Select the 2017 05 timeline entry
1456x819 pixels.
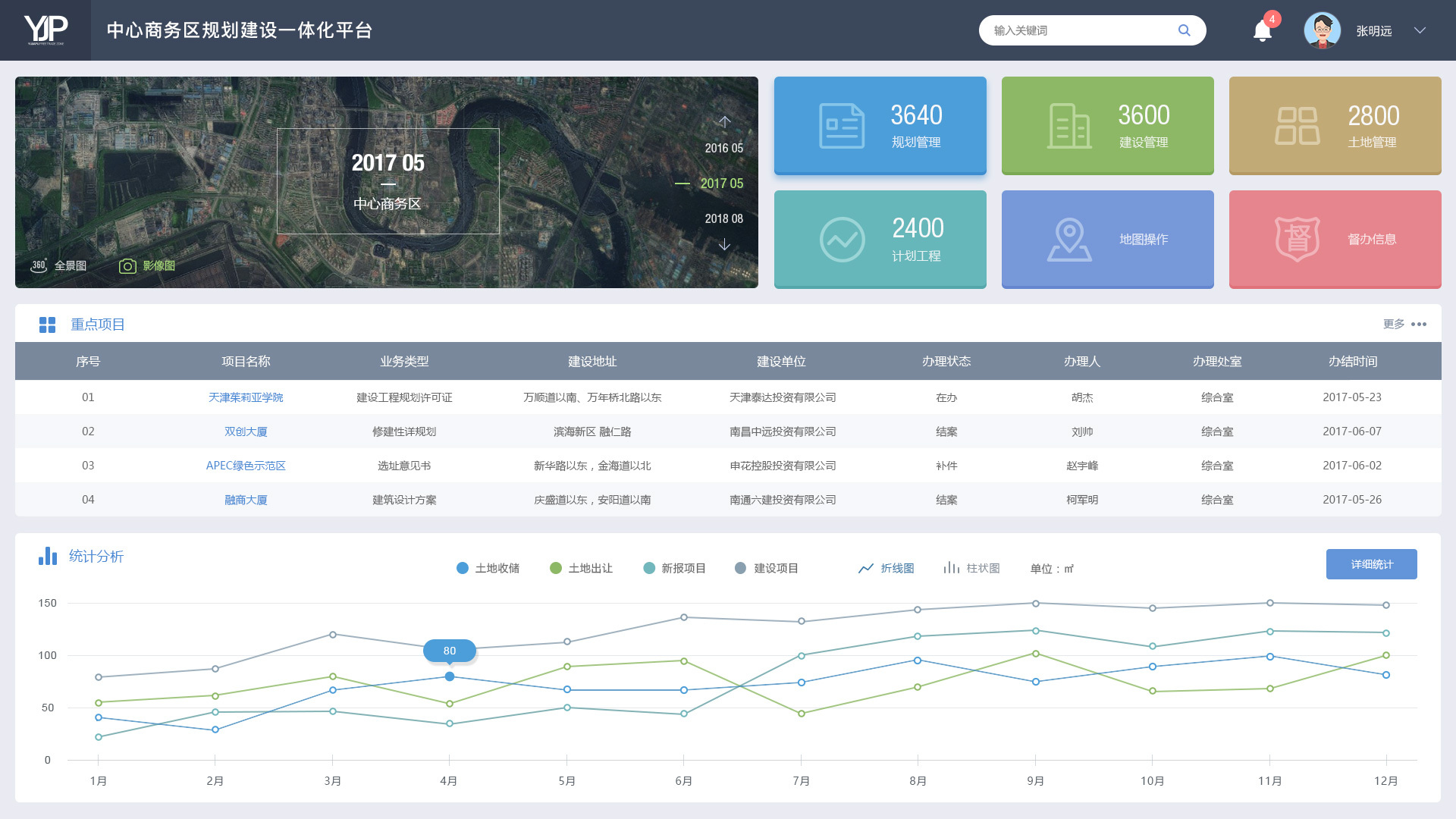point(721,184)
